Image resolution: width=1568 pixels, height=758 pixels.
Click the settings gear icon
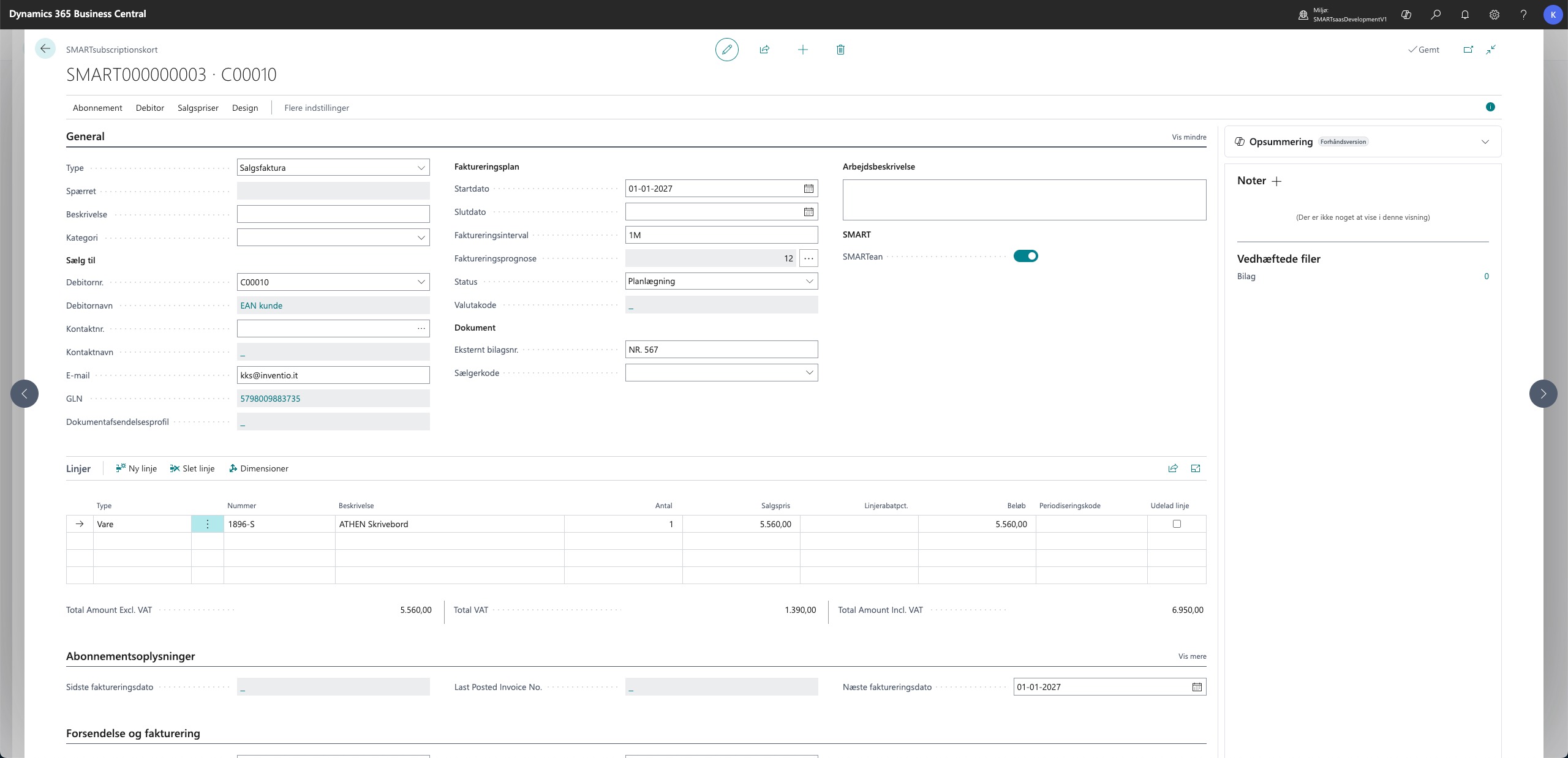[1494, 15]
